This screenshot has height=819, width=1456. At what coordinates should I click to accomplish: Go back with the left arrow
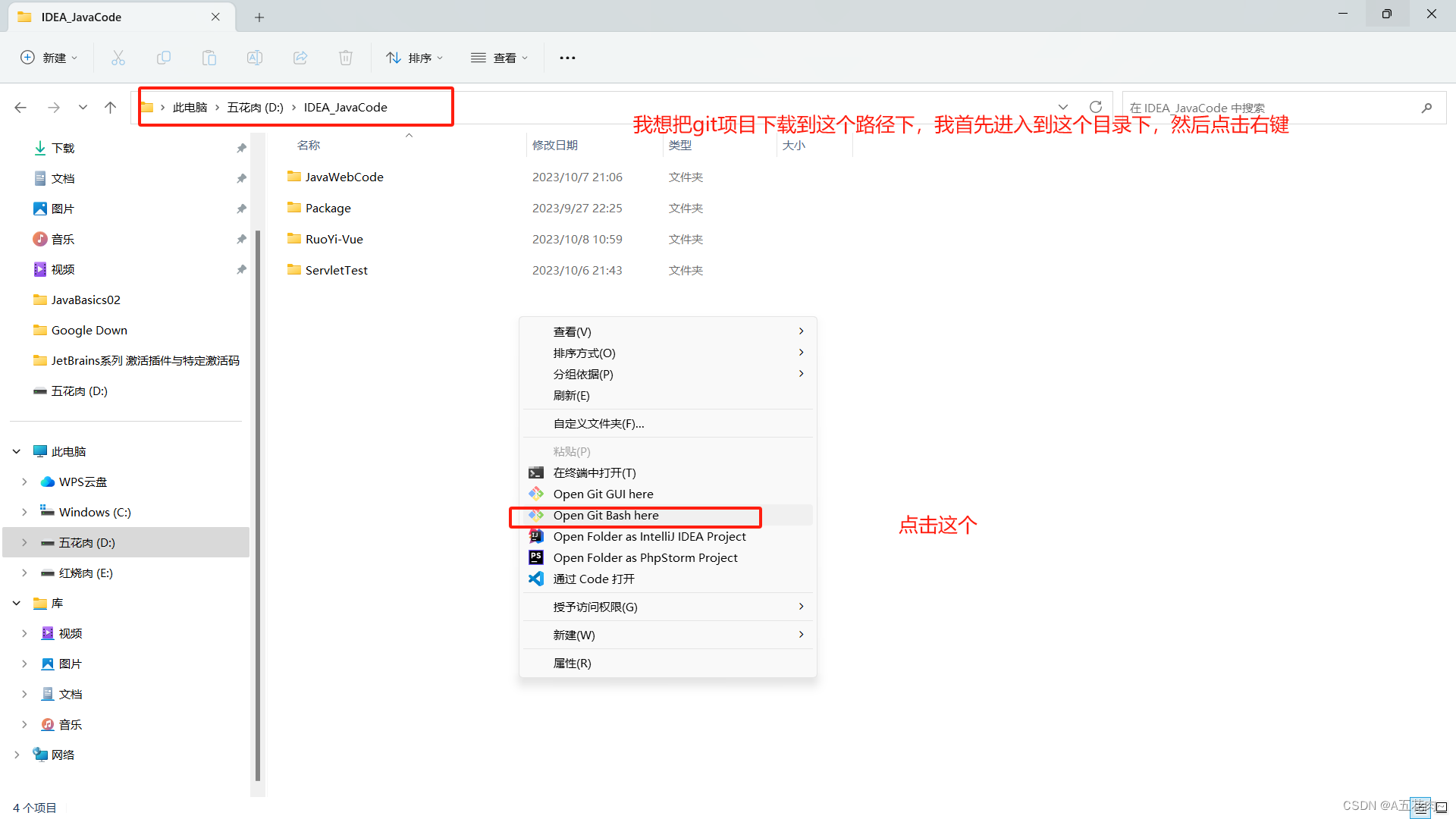coord(20,108)
